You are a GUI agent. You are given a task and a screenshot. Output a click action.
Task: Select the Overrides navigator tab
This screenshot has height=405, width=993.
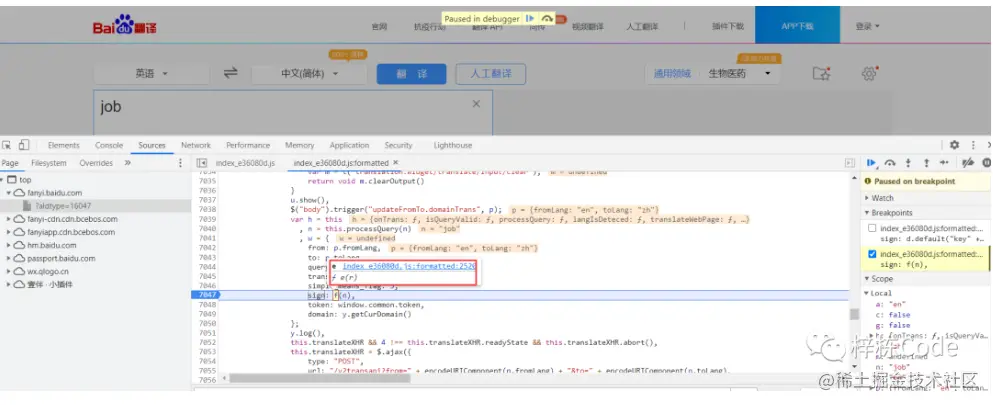(96, 163)
